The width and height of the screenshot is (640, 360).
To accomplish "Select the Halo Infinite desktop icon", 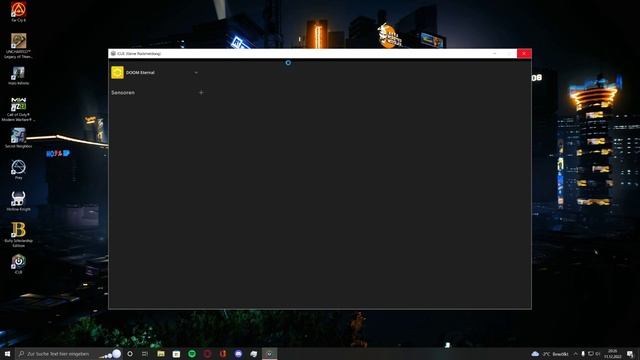I will (18, 76).
